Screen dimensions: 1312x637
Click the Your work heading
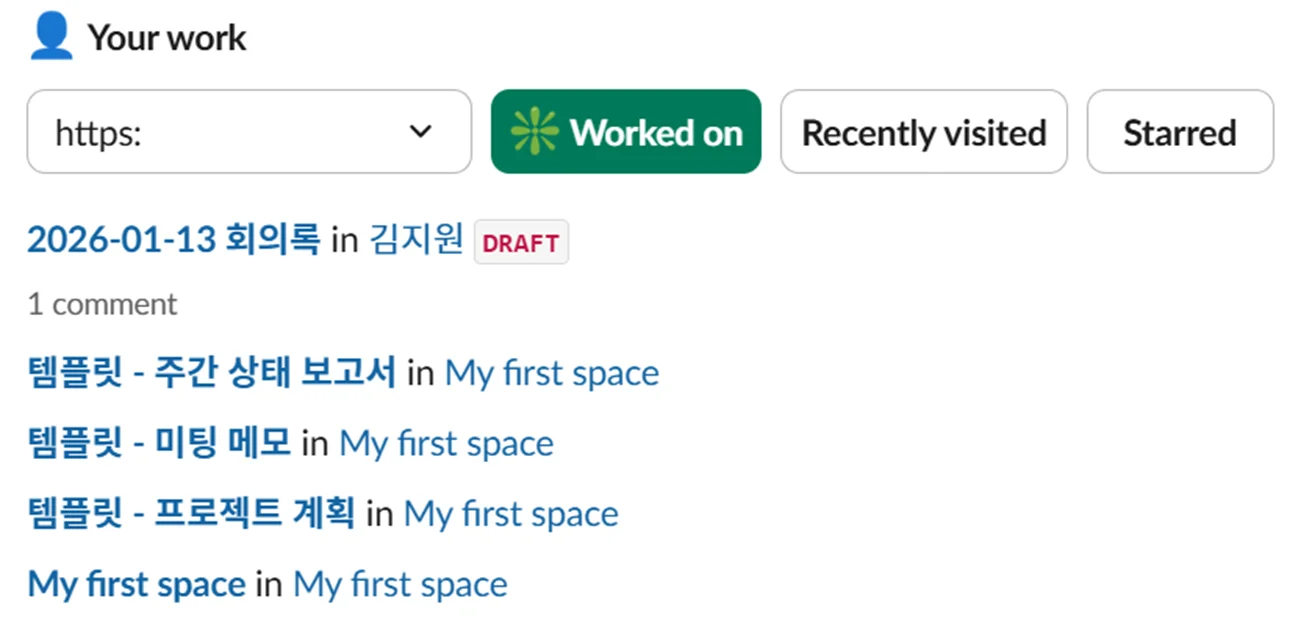166,38
